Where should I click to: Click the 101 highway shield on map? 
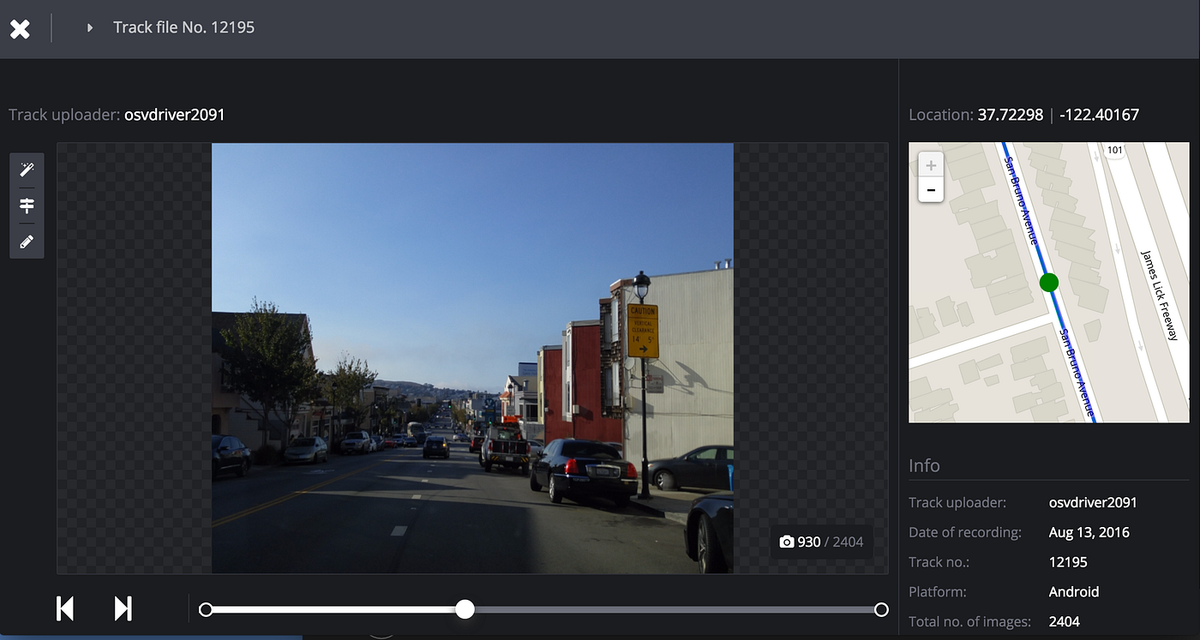[x=1113, y=150]
